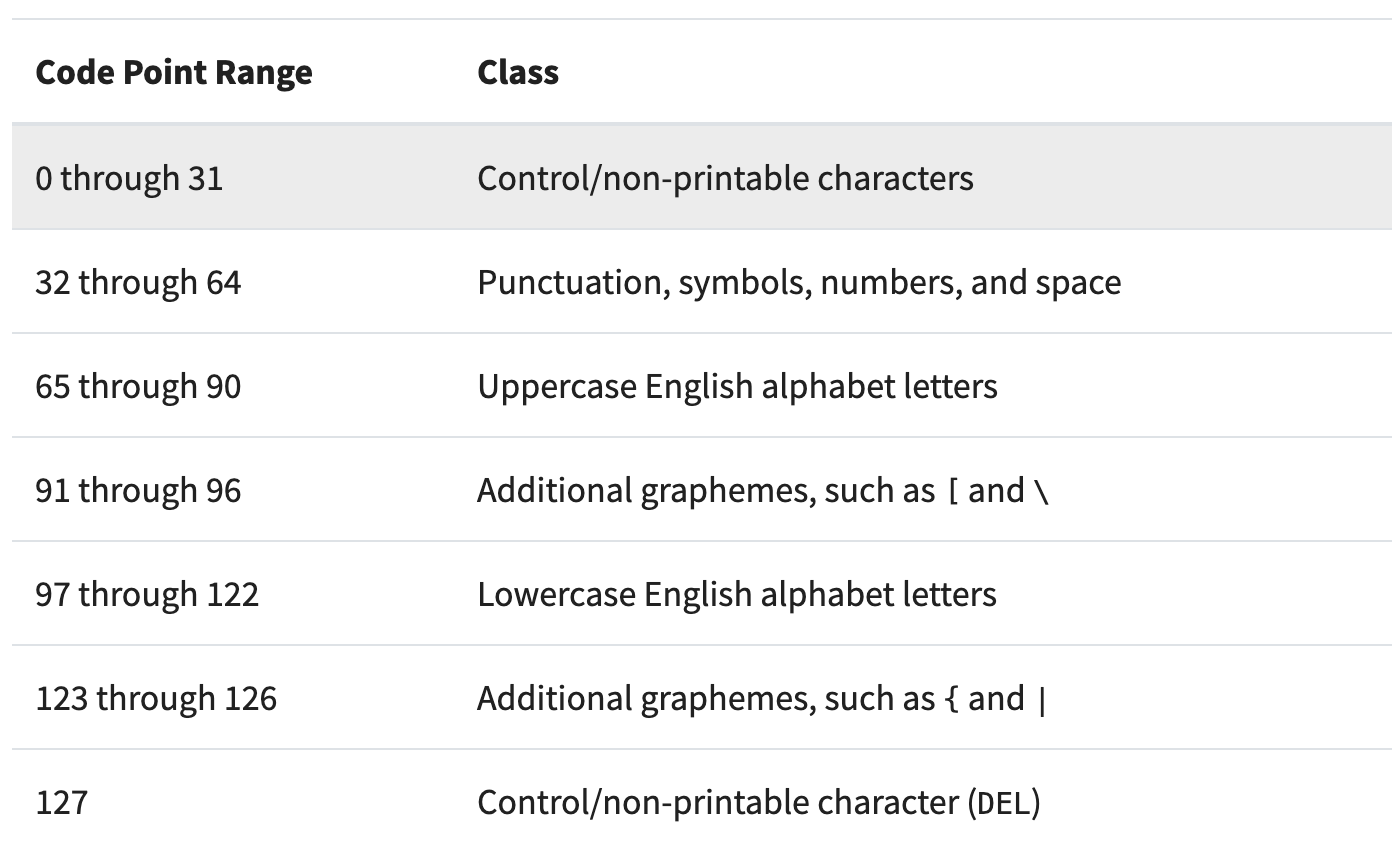Click the backslash code character
The height and width of the screenshot is (852, 1392).
coord(1043,491)
